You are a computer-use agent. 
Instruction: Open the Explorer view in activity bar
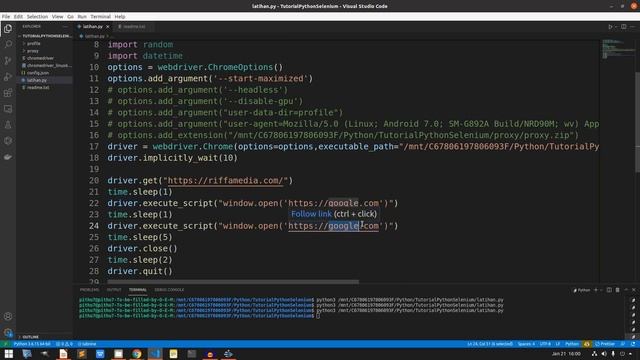(x=8, y=29)
